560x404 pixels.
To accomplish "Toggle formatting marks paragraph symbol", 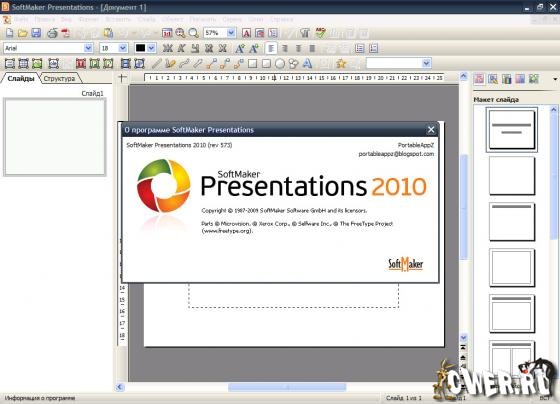I will [x=304, y=33].
